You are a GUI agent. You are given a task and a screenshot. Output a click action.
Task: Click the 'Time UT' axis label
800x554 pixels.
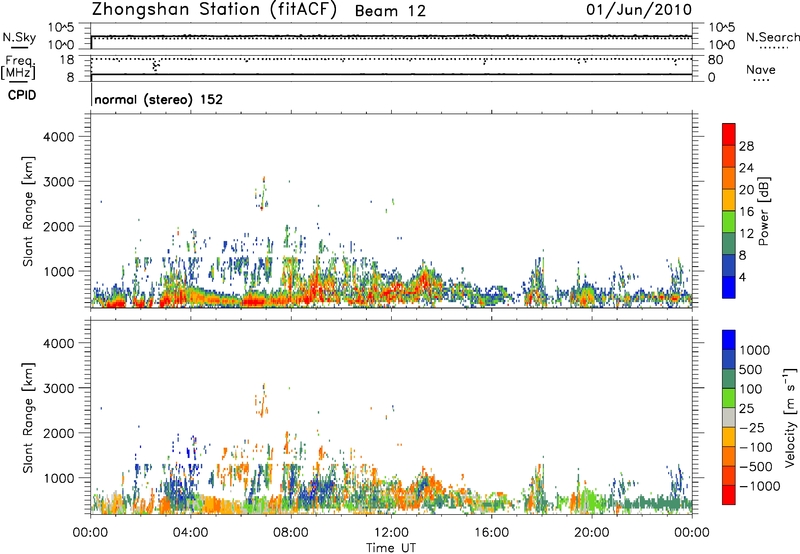coord(391,548)
